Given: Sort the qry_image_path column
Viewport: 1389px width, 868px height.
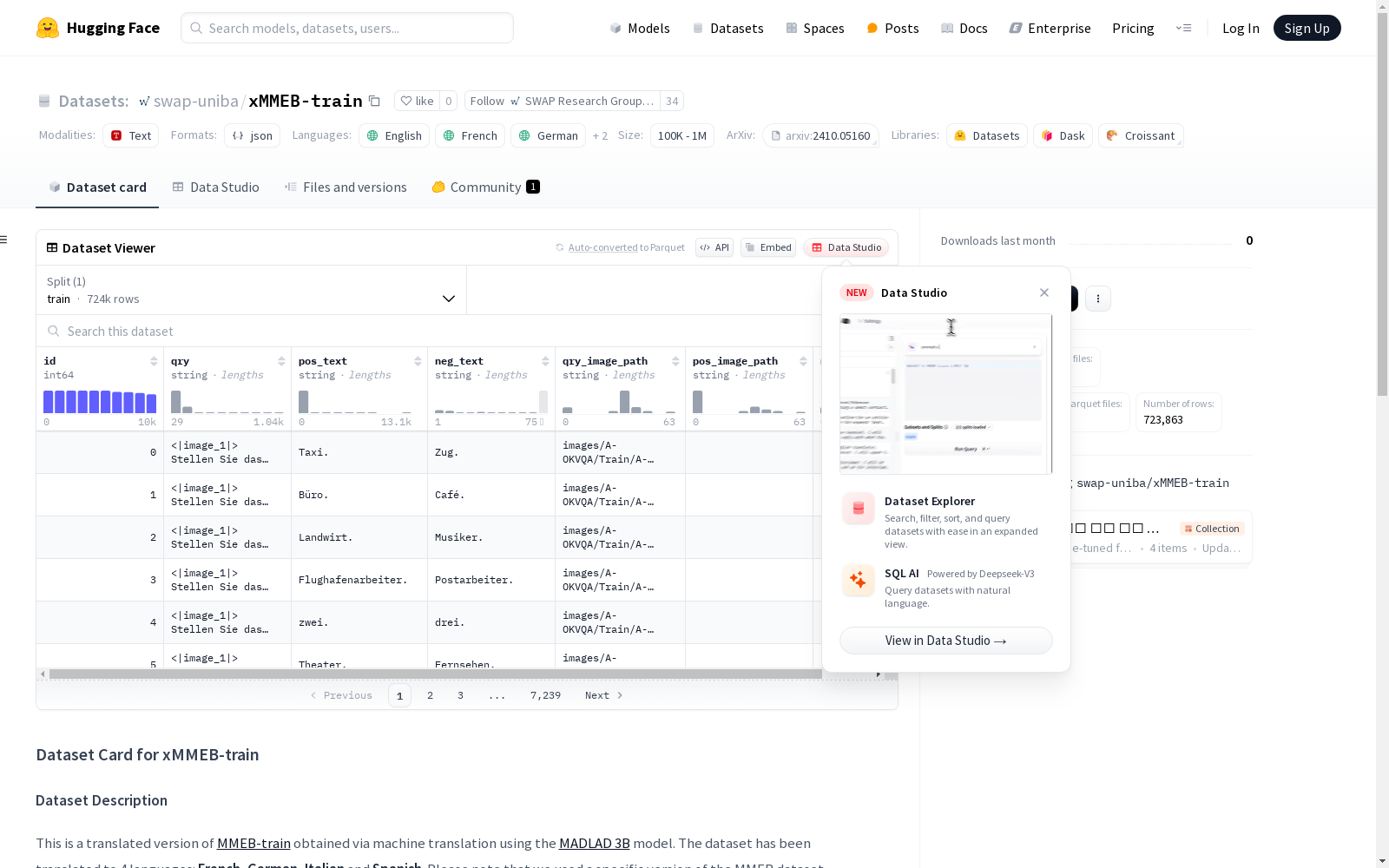Looking at the screenshot, I should pos(675,361).
